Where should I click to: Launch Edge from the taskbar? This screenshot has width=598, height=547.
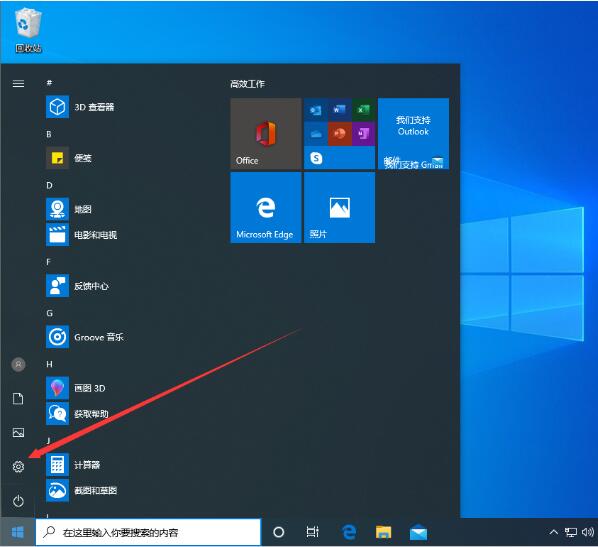(349, 532)
